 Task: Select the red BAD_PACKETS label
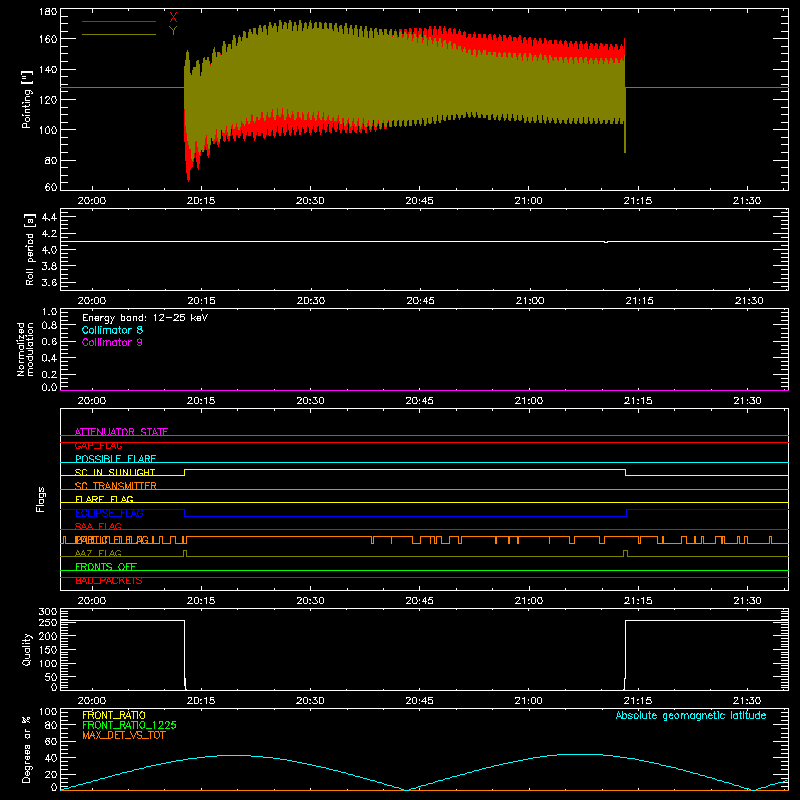point(109,581)
